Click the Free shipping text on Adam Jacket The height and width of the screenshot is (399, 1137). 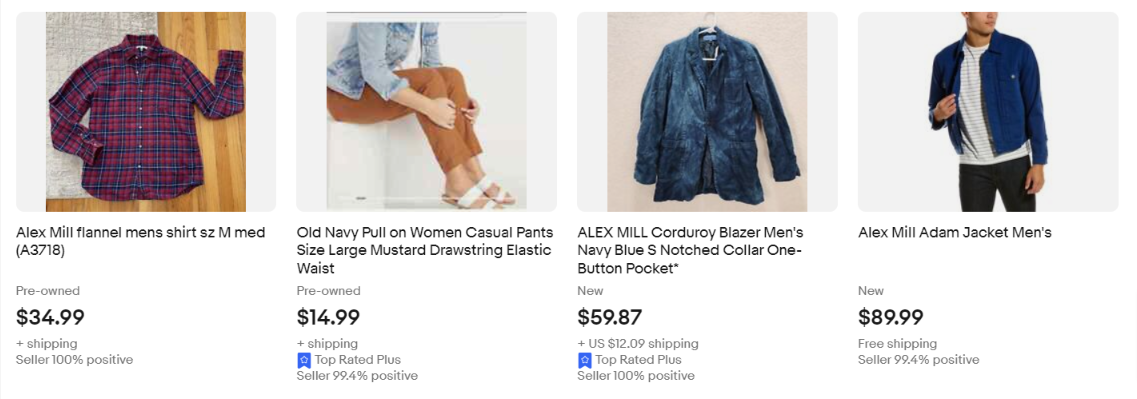(x=897, y=343)
